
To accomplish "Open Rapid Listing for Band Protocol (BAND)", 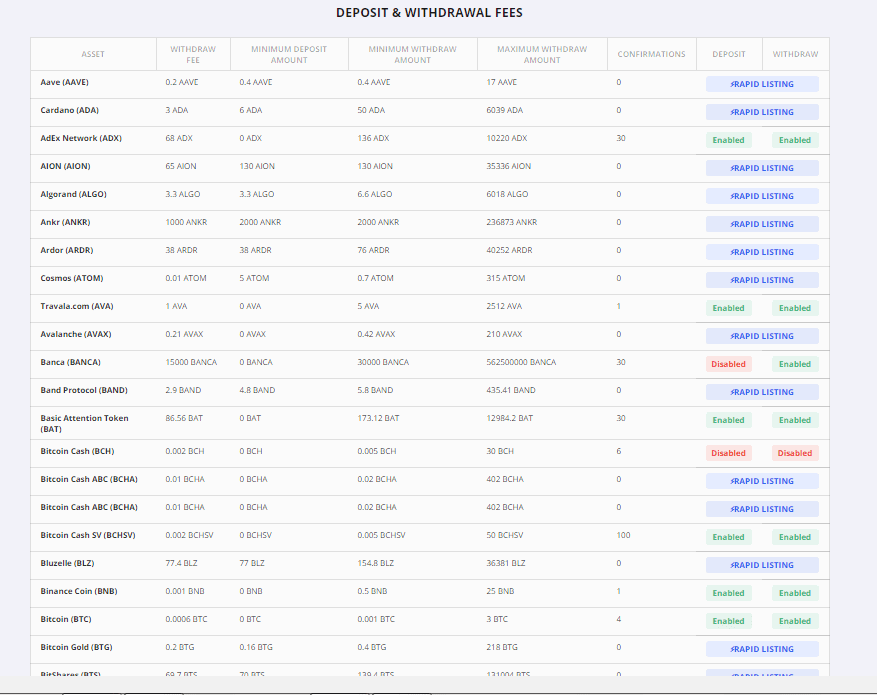I will 762,391.
